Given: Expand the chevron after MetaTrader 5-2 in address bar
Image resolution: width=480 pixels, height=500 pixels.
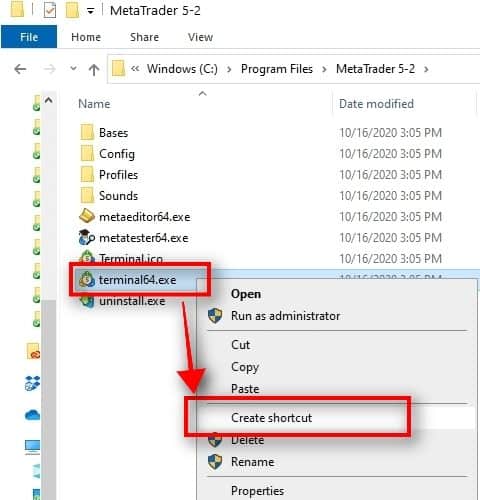Looking at the screenshot, I should tap(426, 69).
